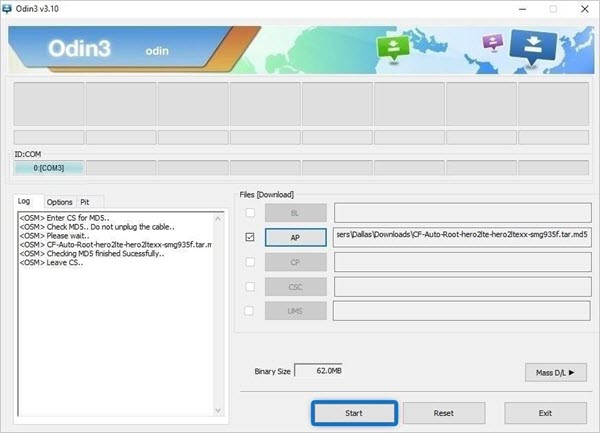Image resolution: width=600 pixels, height=433 pixels.
Task: Uncheck the AP file checkbox
Action: pos(249,237)
